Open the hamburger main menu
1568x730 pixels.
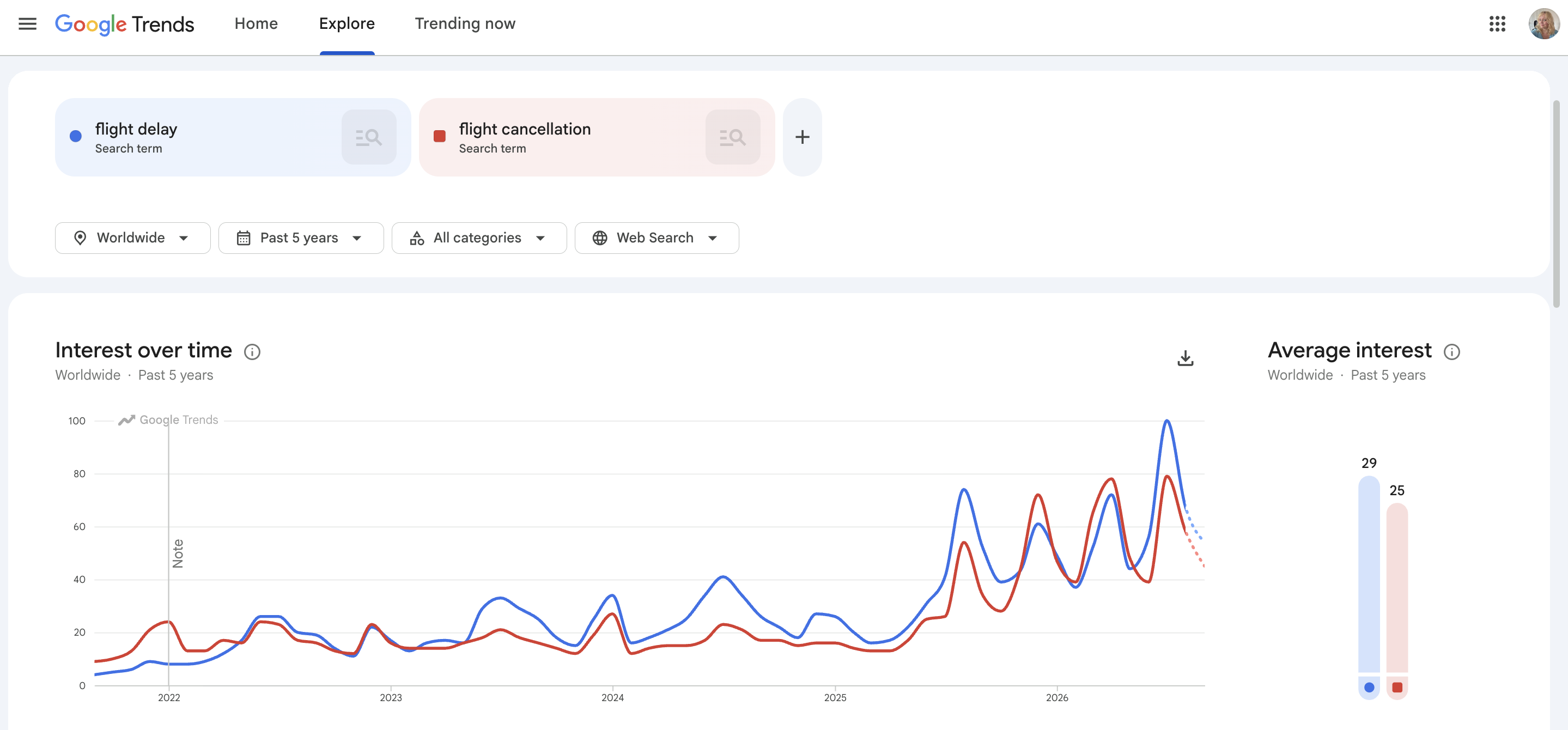click(27, 24)
